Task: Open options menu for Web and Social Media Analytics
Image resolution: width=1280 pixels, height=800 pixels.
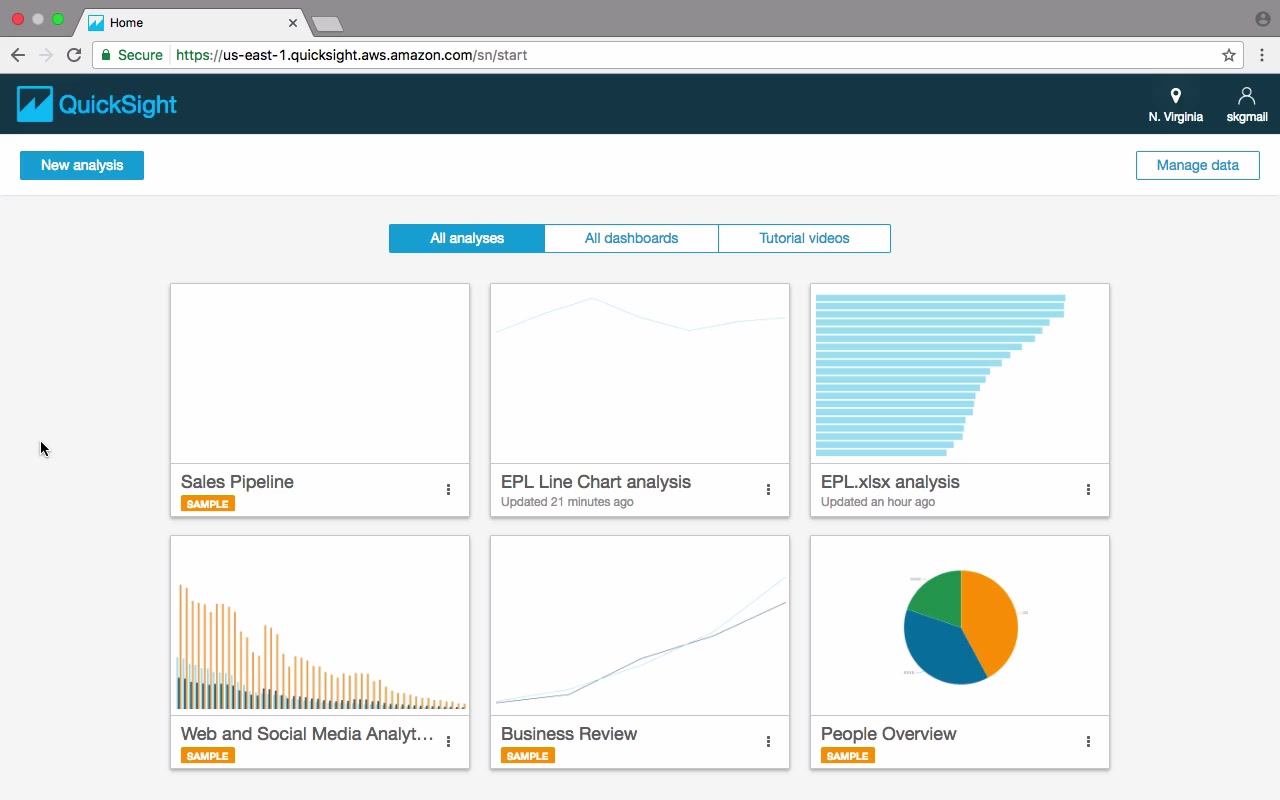Action: pos(448,742)
